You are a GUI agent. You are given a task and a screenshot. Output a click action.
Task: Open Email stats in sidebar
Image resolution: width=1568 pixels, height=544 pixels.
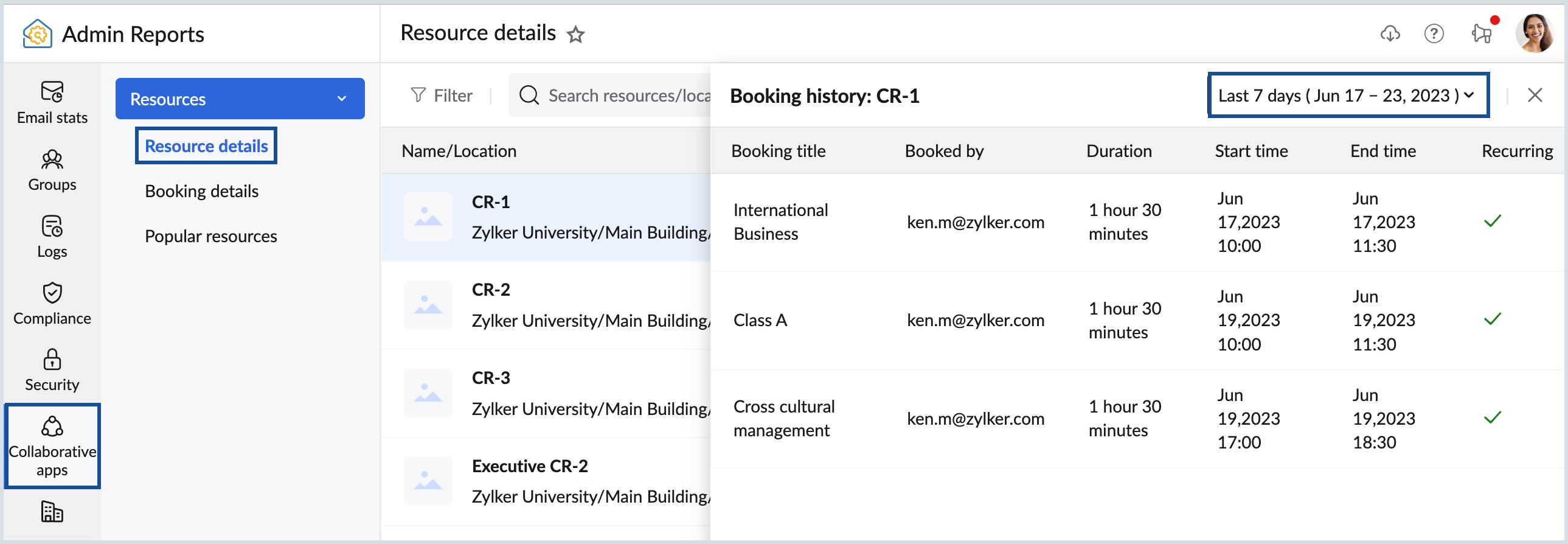[52, 102]
